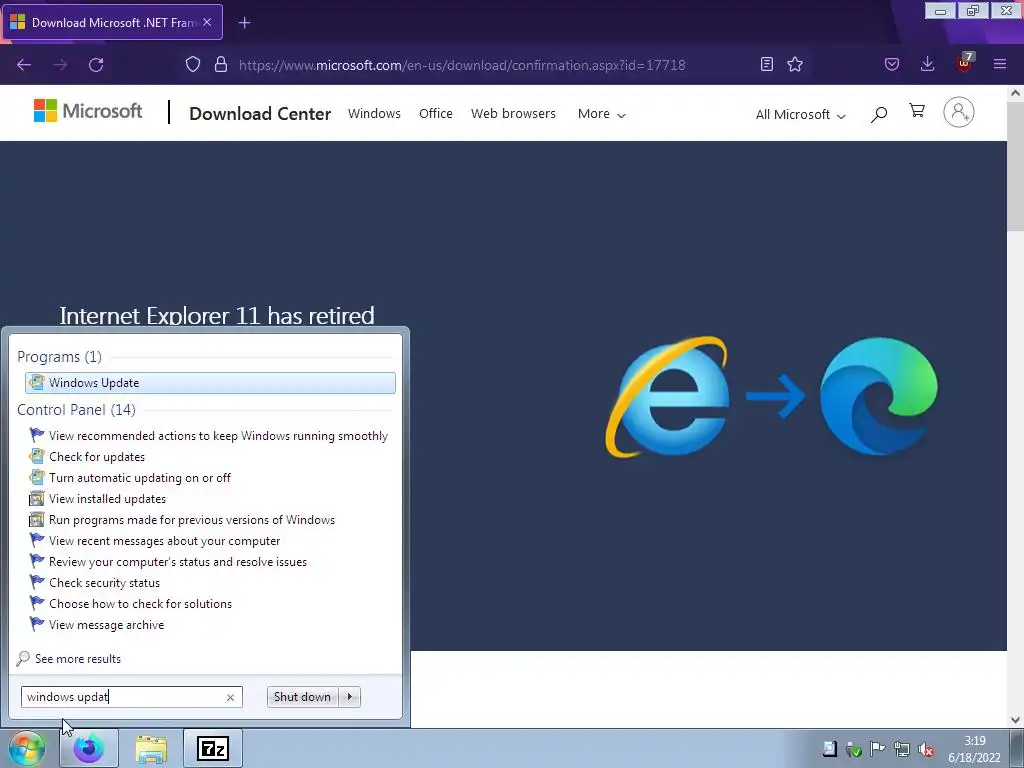Close the Download Microsoft .NET tab
This screenshot has width=1024, height=768.
[207, 22]
